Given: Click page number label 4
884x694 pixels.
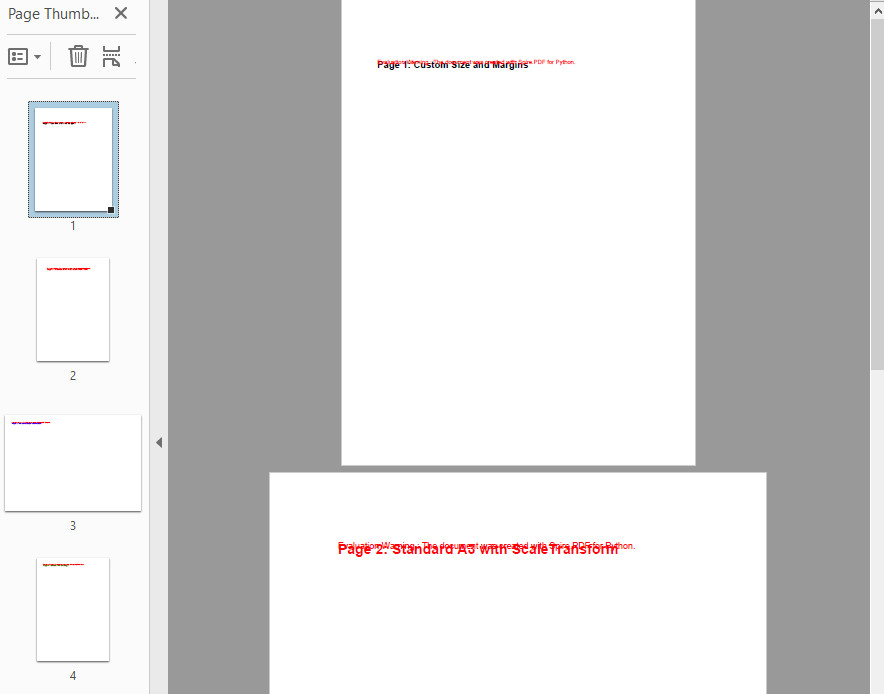Looking at the screenshot, I should pyautogui.click(x=73, y=675).
